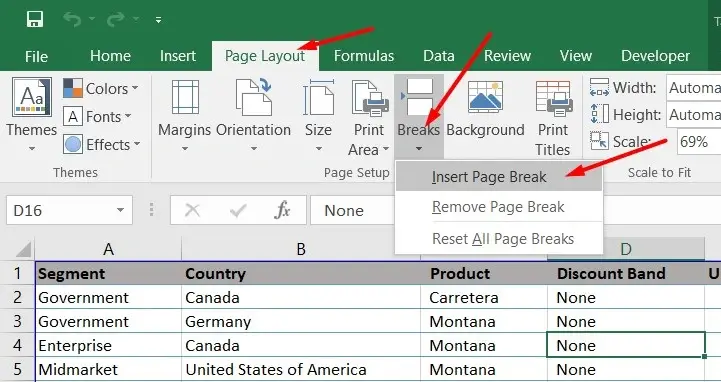Choose Insert Page Break from menu
Screen dimensions: 721x382
point(499,177)
